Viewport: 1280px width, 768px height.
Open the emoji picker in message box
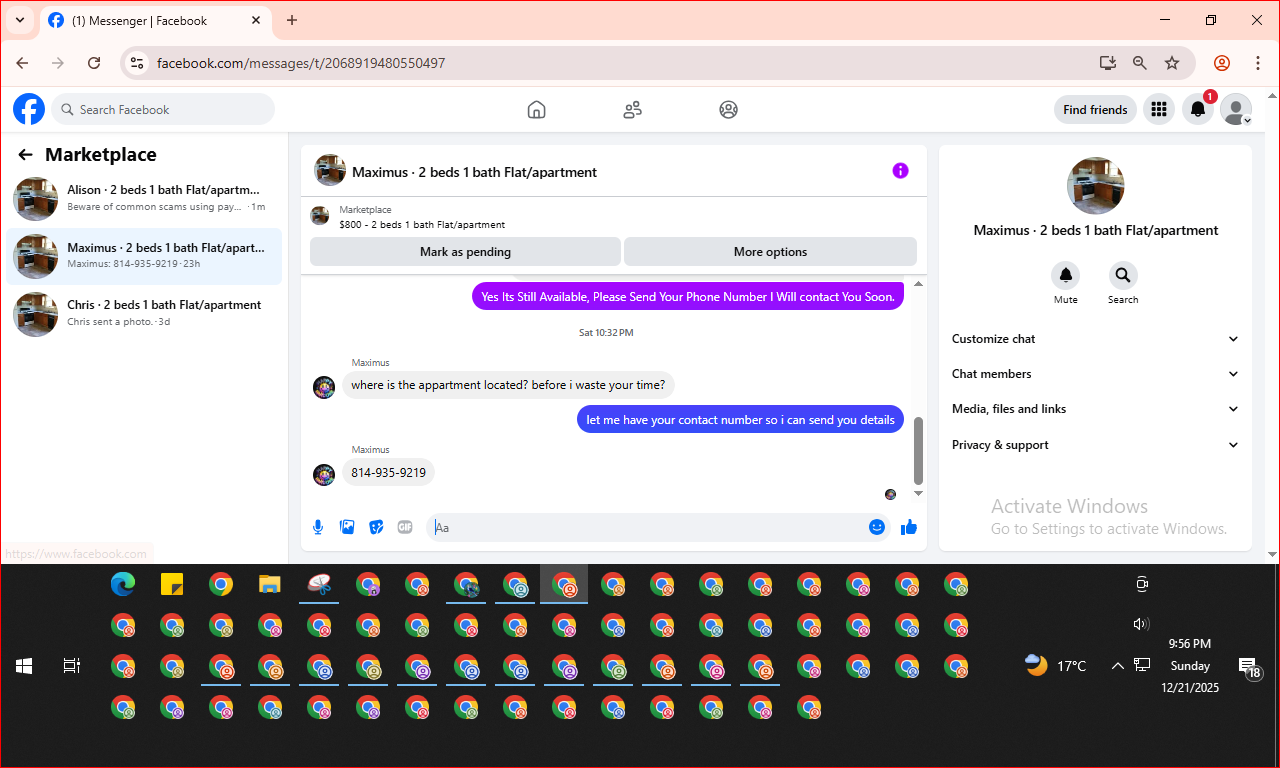pyautogui.click(x=877, y=527)
